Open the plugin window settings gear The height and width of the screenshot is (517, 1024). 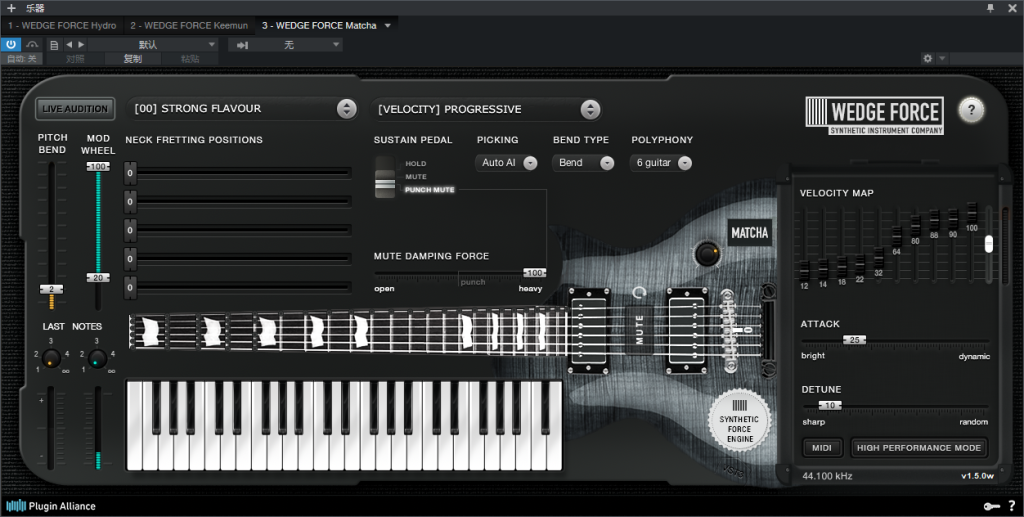pos(927,59)
